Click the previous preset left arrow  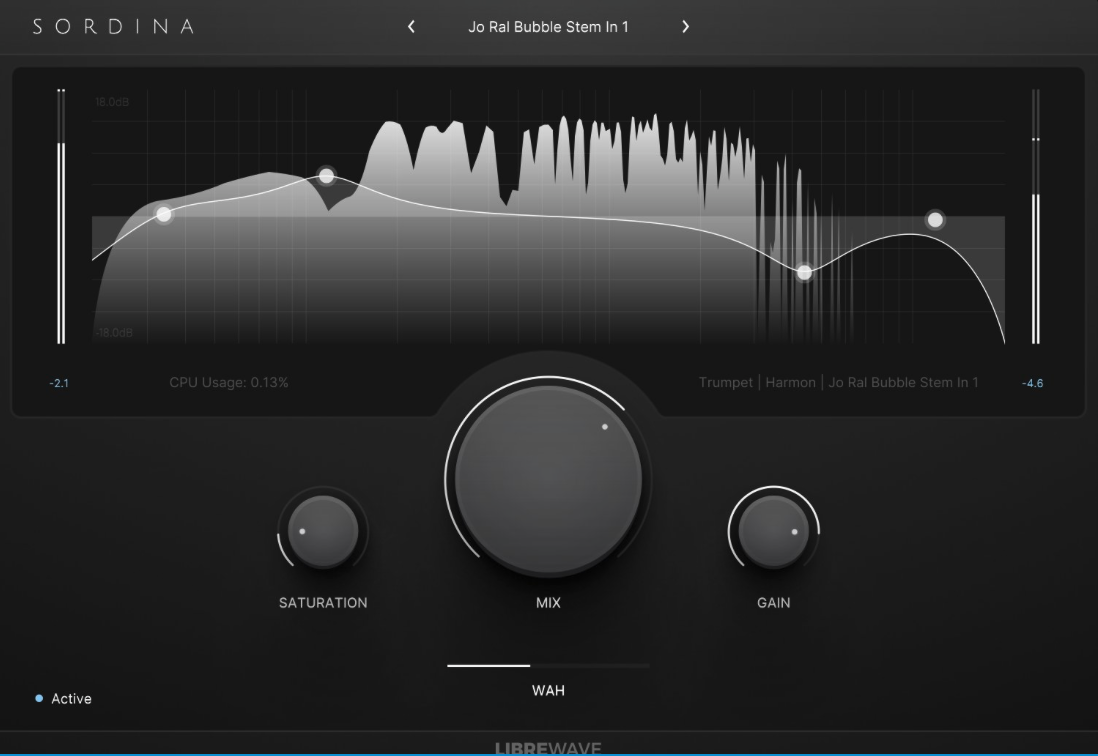tap(411, 27)
